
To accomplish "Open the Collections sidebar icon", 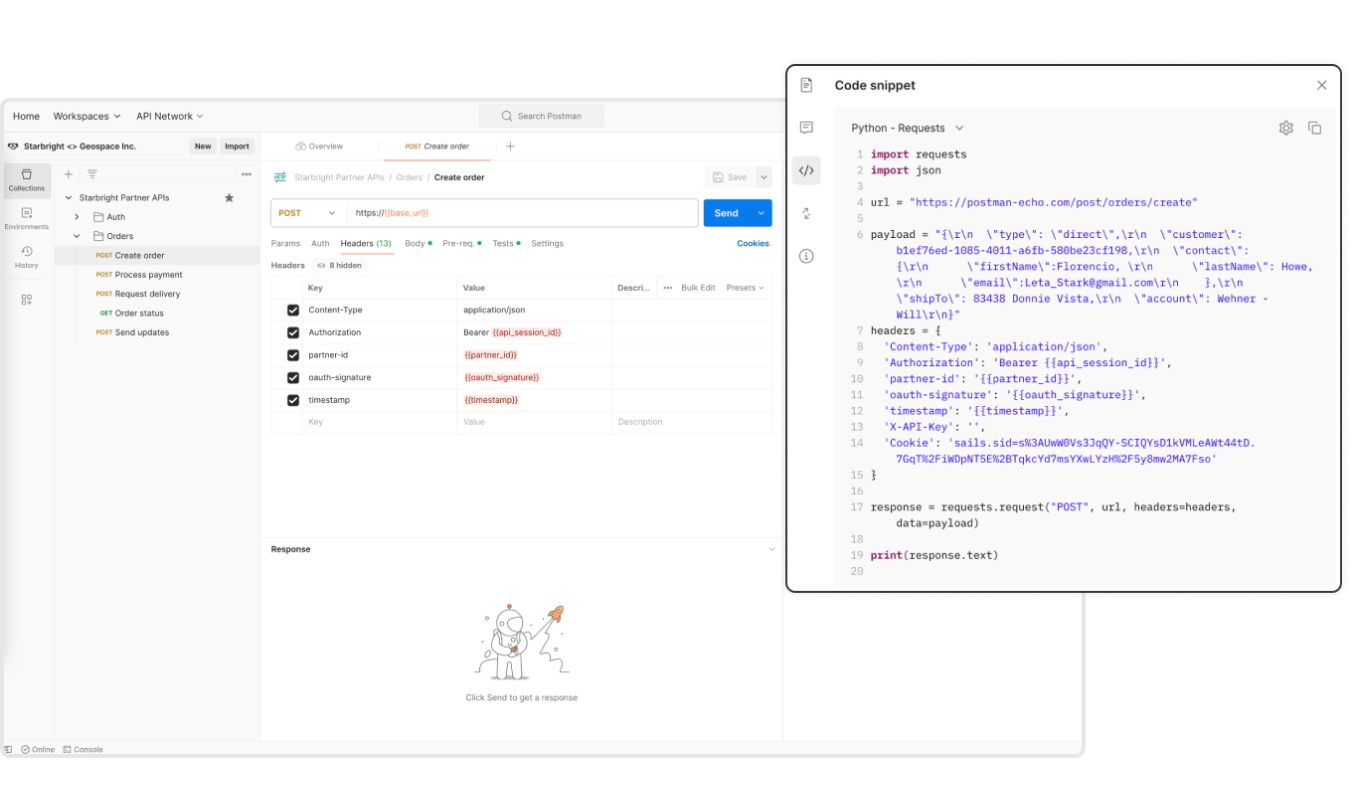I will [26, 180].
